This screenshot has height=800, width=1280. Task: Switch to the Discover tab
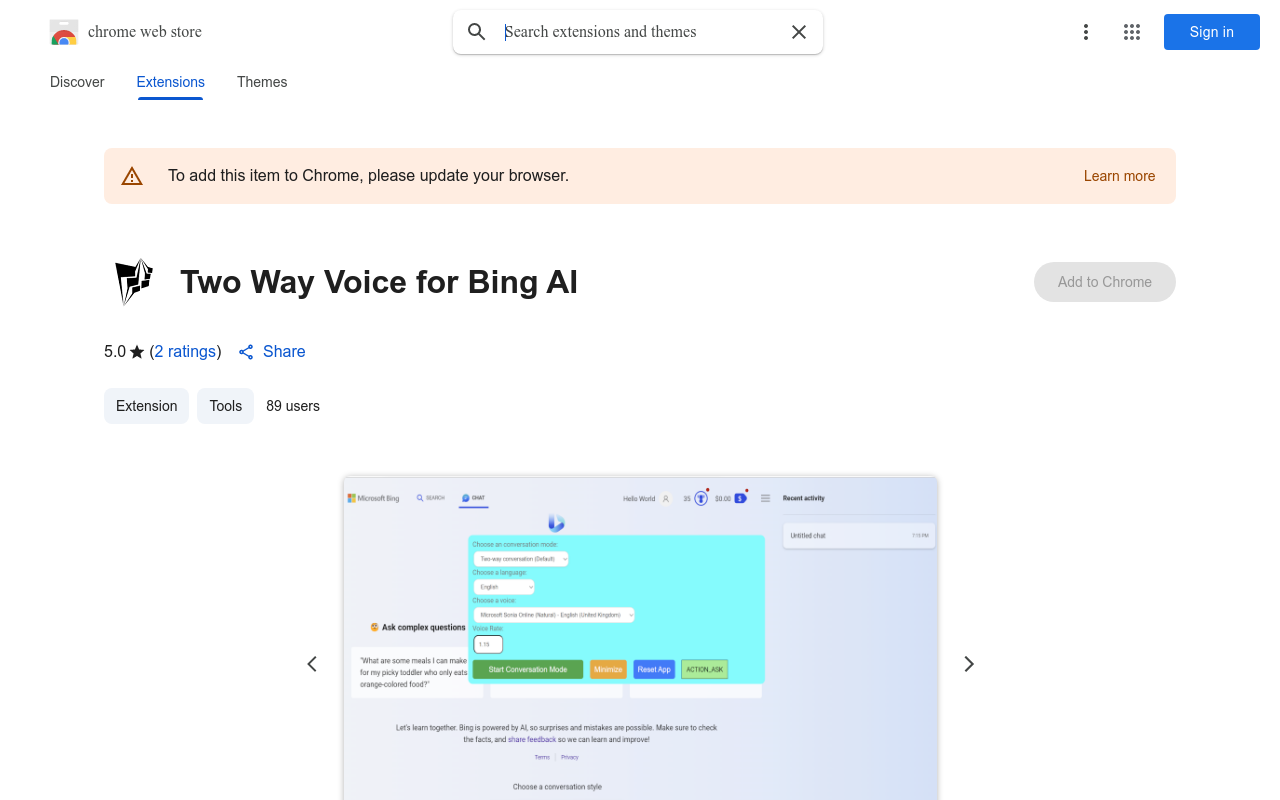point(77,82)
